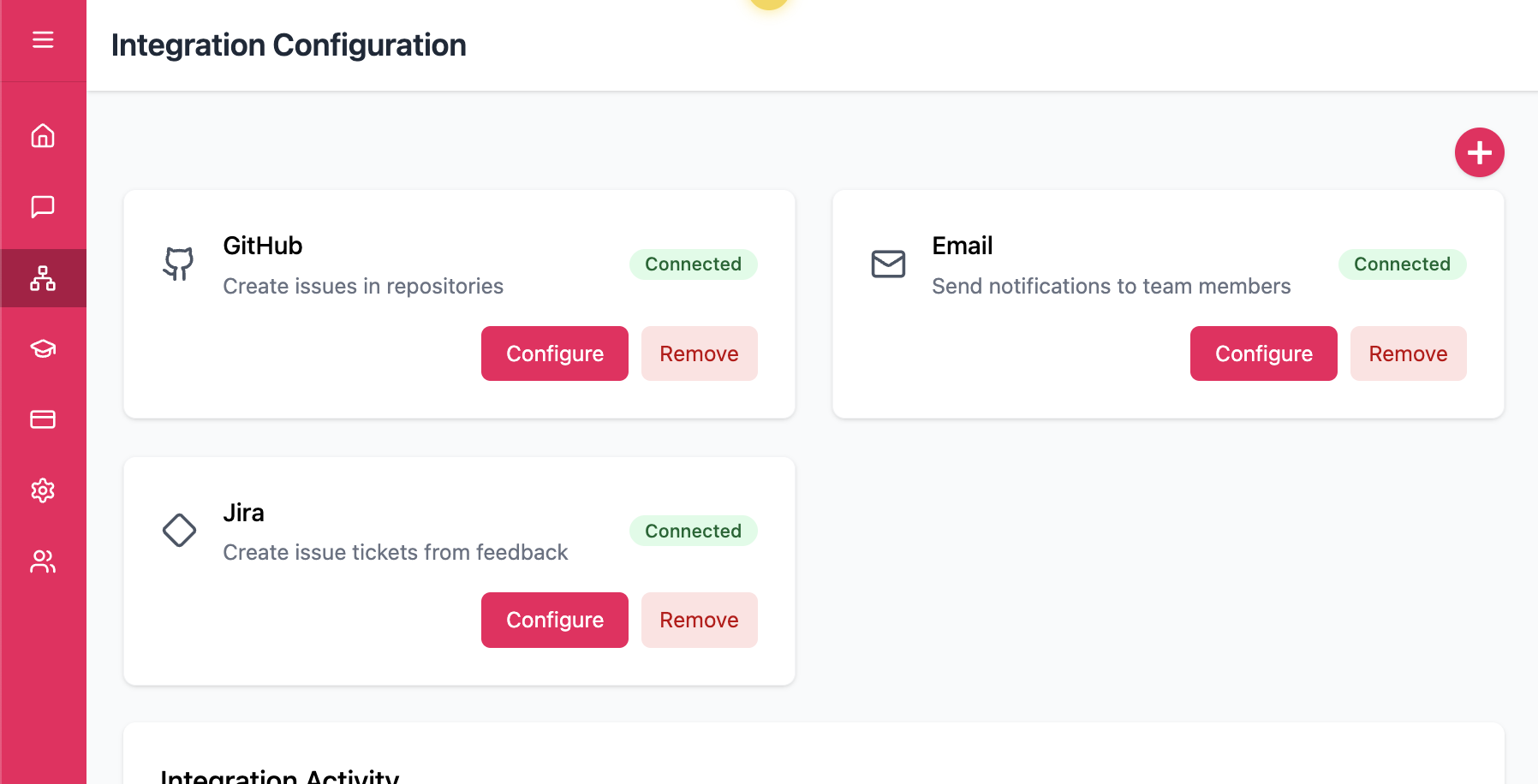Click Email's Connected status badge
Image resolution: width=1538 pixels, height=784 pixels.
point(1402,264)
